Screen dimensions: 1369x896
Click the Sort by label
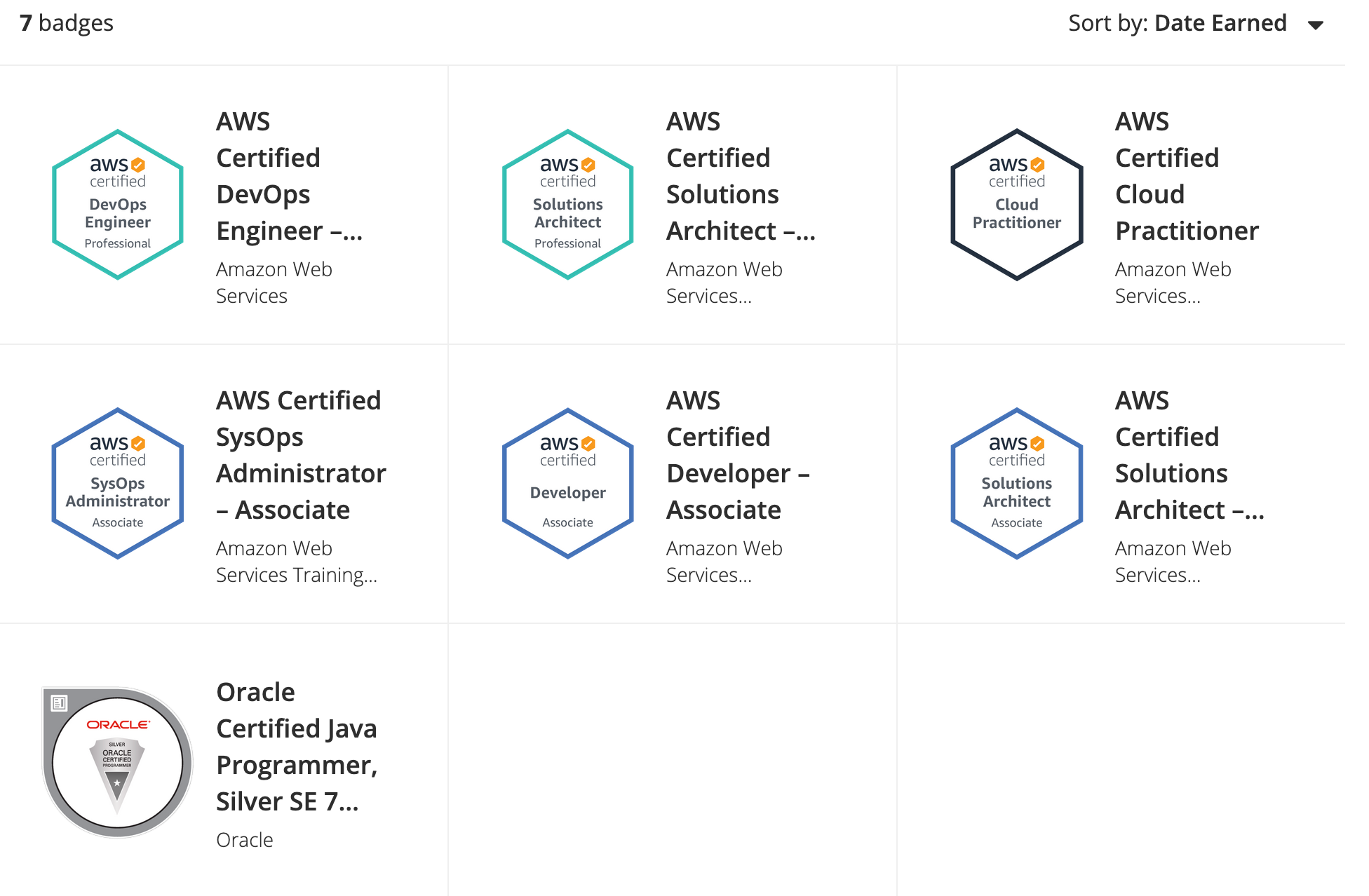point(1108,23)
